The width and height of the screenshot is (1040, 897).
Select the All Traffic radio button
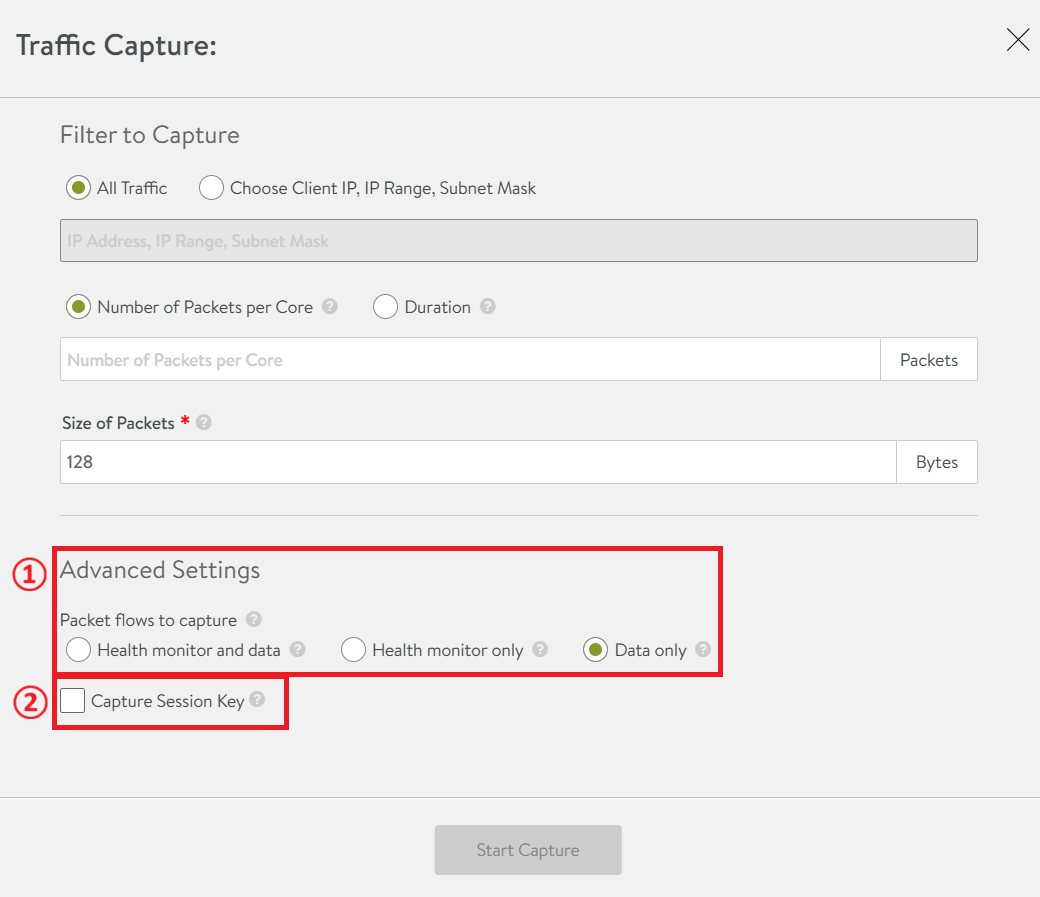click(x=78, y=188)
